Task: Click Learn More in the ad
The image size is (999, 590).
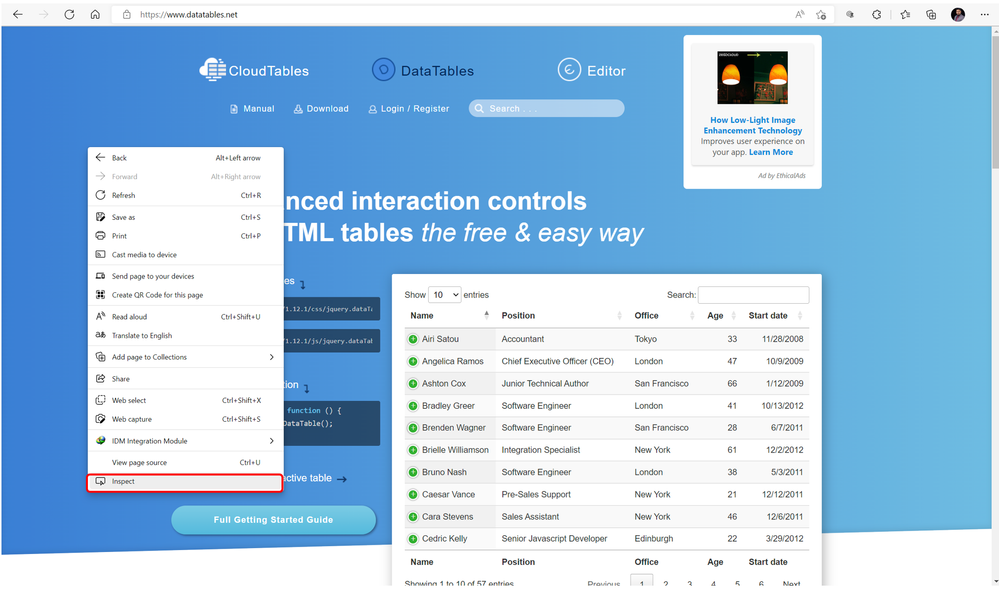Action: click(771, 152)
